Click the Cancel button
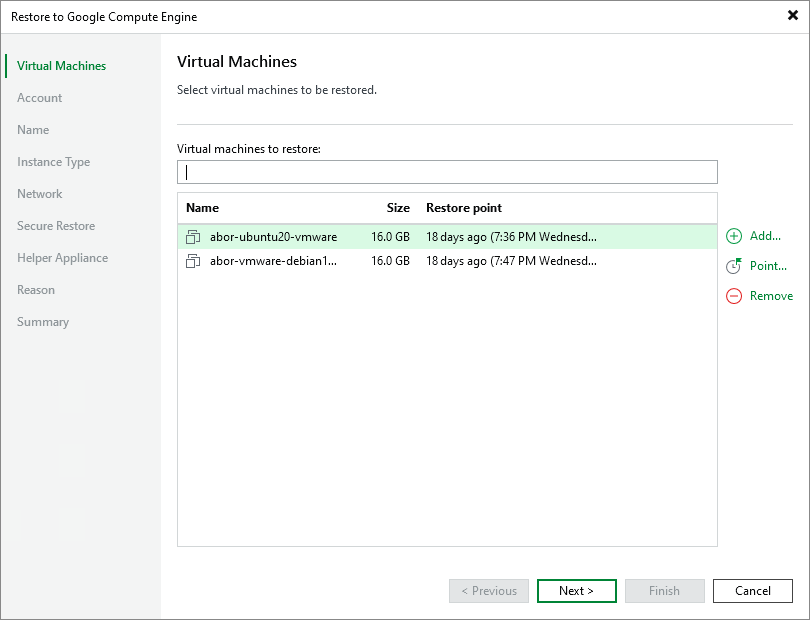 pyautogui.click(x=753, y=591)
